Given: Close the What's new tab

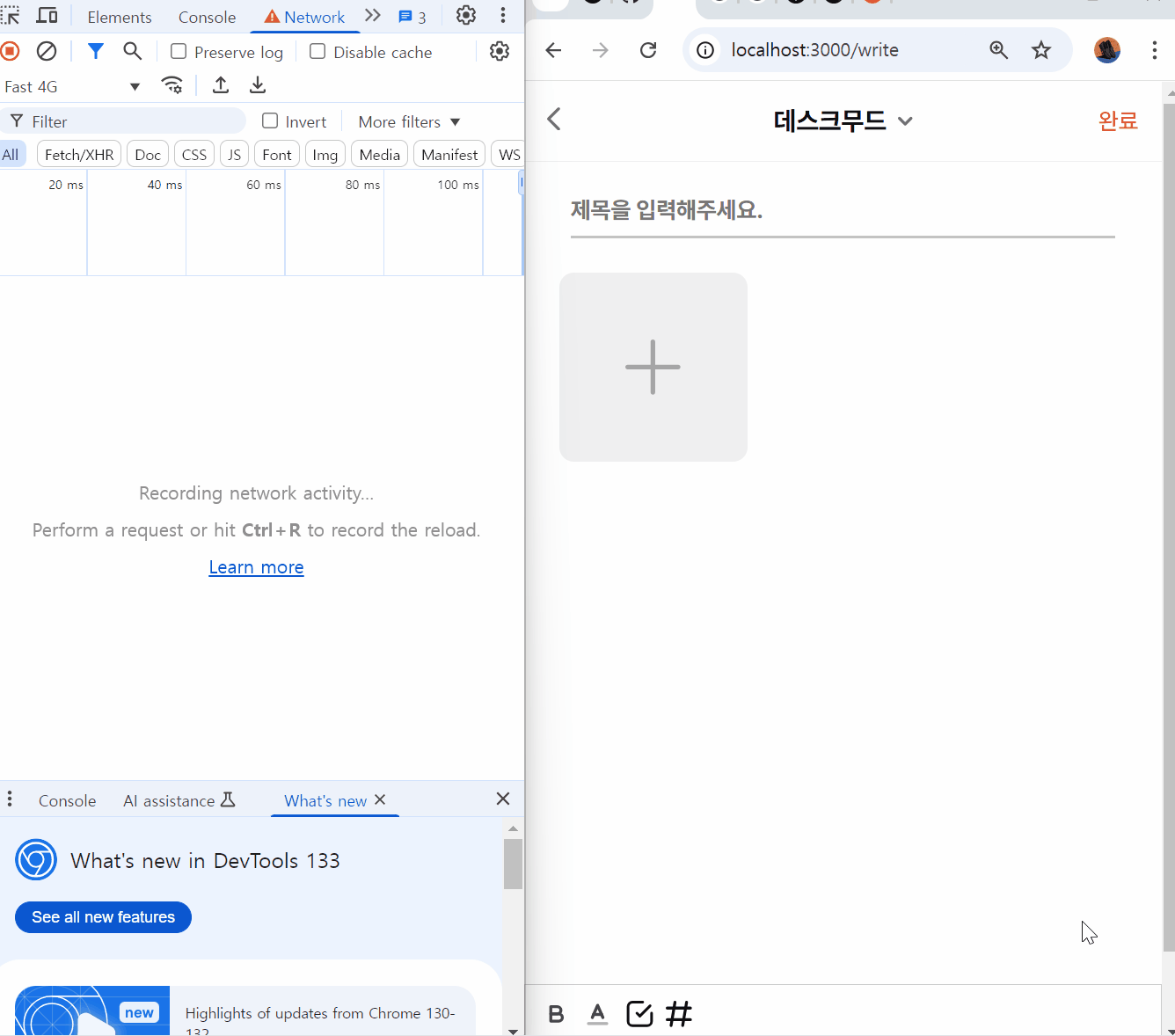Looking at the screenshot, I should pyautogui.click(x=380, y=799).
